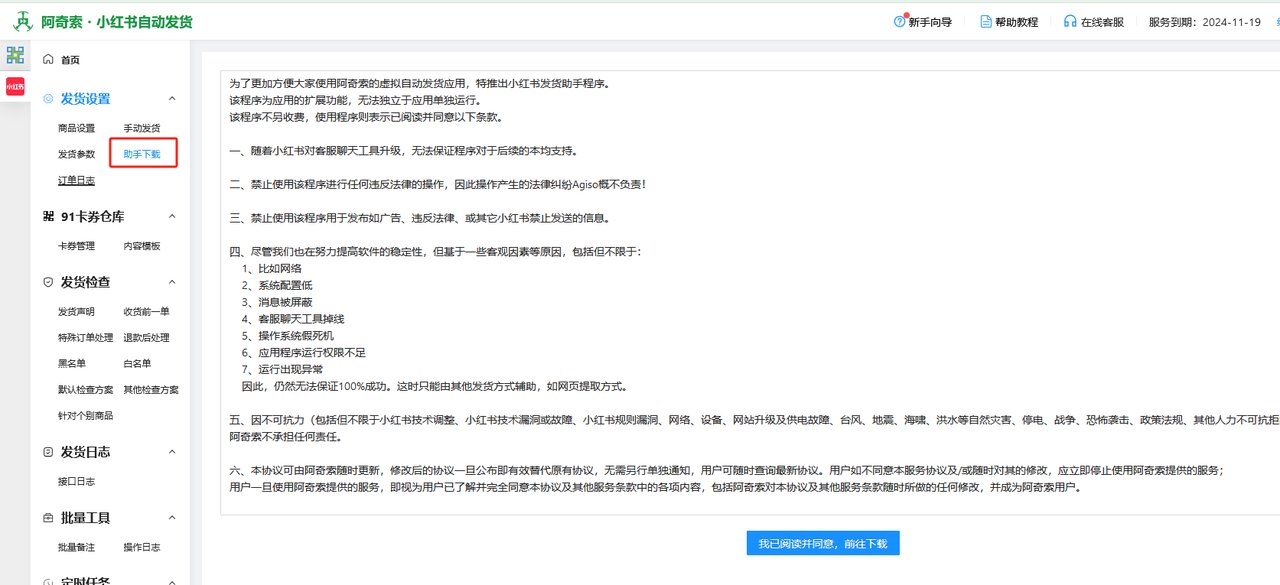Collapse the 发货检查 section
The width and height of the screenshot is (1280, 585).
click(x=172, y=281)
